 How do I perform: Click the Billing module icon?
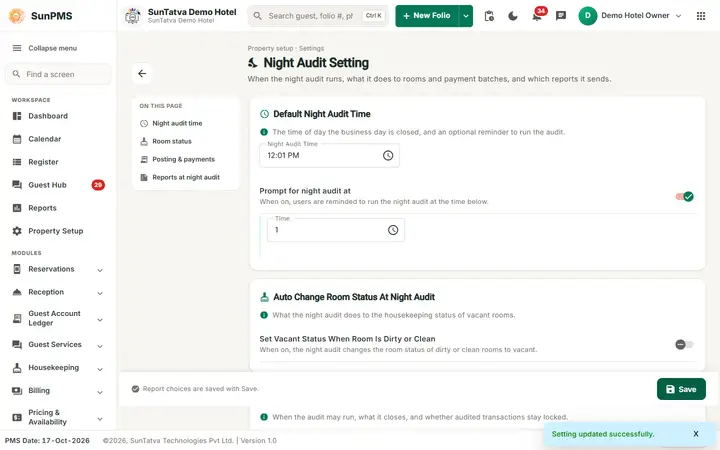[x=17, y=391]
